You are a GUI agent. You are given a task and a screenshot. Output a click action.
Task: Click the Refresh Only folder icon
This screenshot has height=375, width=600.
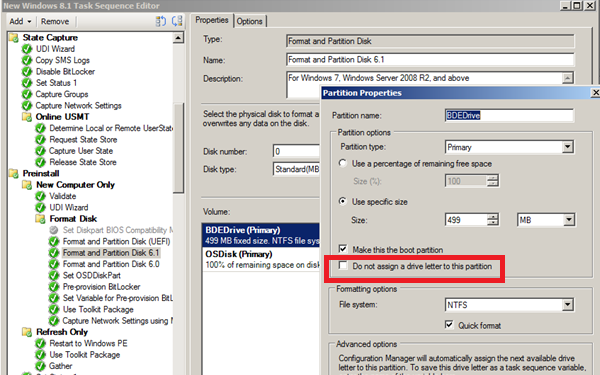(27, 332)
